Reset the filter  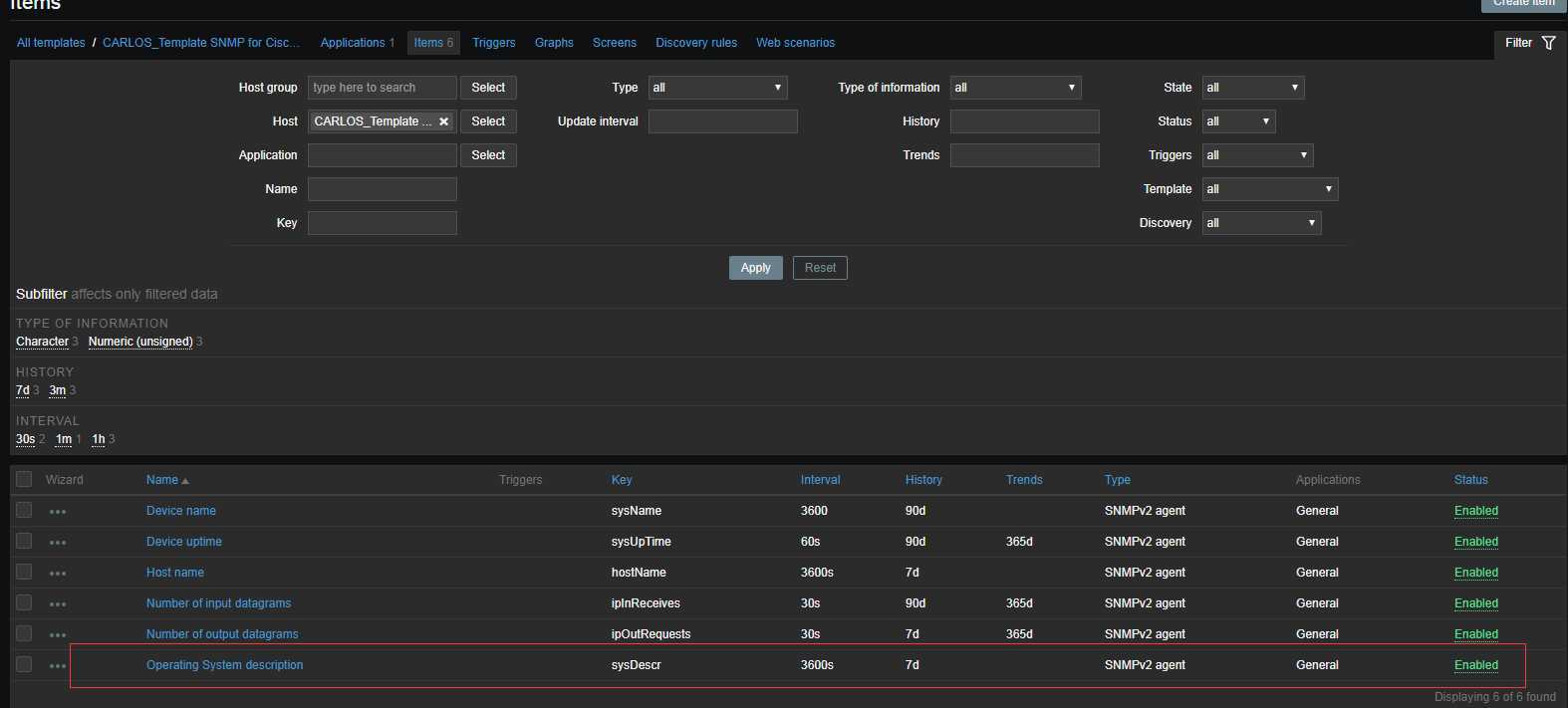coord(820,268)
